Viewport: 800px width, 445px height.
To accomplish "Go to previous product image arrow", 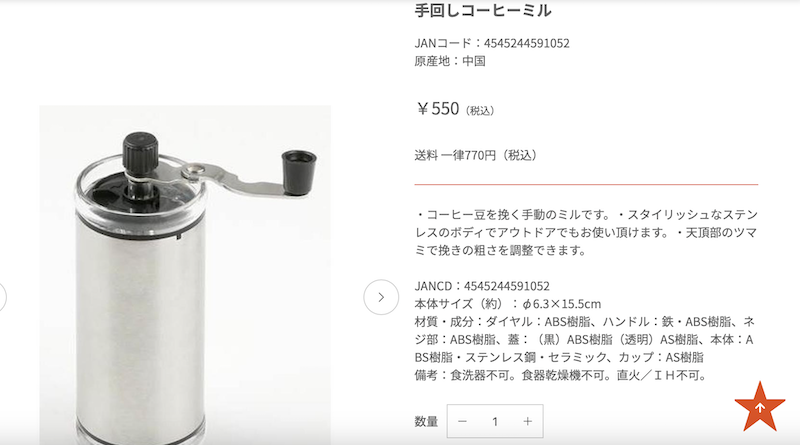I will pos(2,297).
